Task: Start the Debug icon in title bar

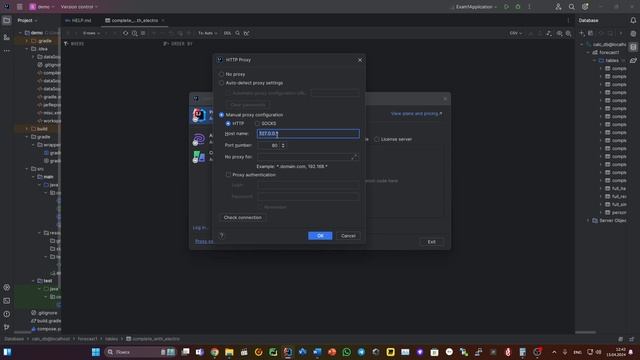Action: point(518,7)
